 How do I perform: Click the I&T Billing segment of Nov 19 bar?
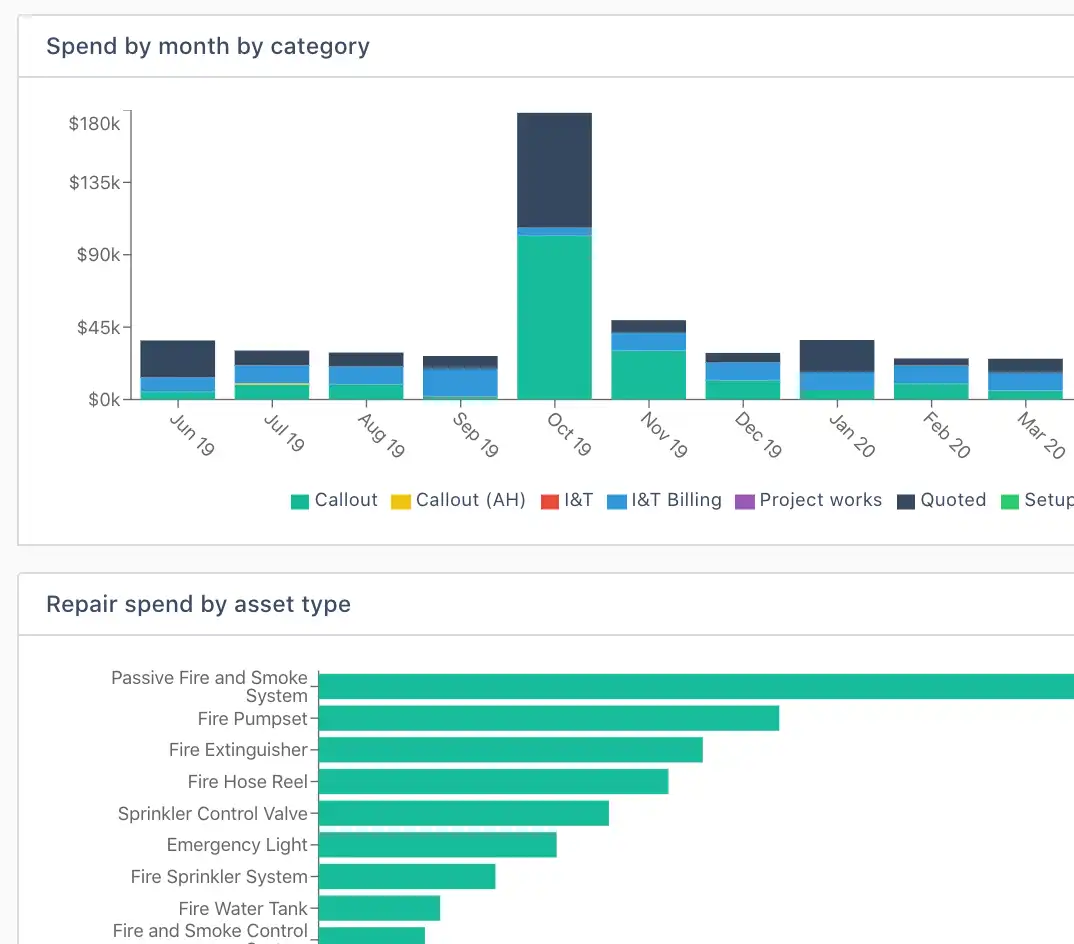(649, 342)
